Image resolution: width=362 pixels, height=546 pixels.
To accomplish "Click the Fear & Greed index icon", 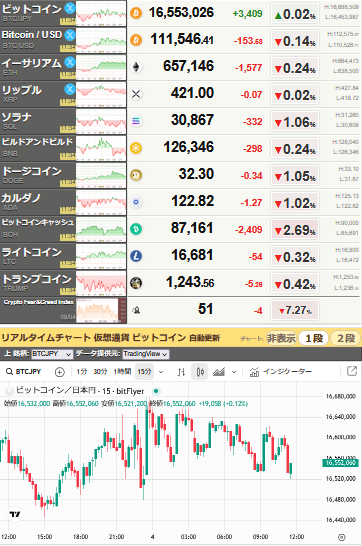I will 136,310.
